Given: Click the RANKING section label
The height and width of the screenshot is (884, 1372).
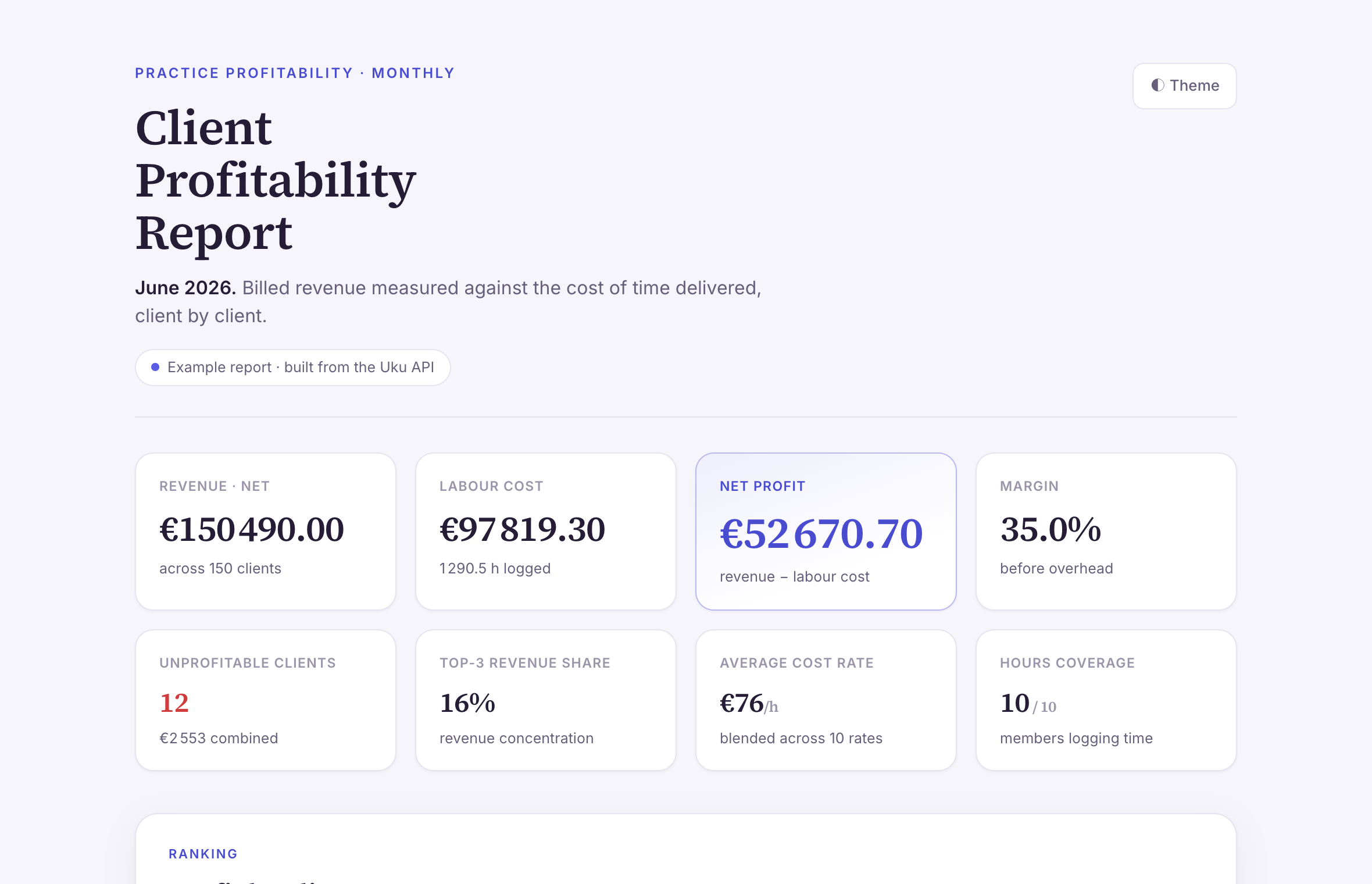Looking at the screenshot, I should click(203, 854).
